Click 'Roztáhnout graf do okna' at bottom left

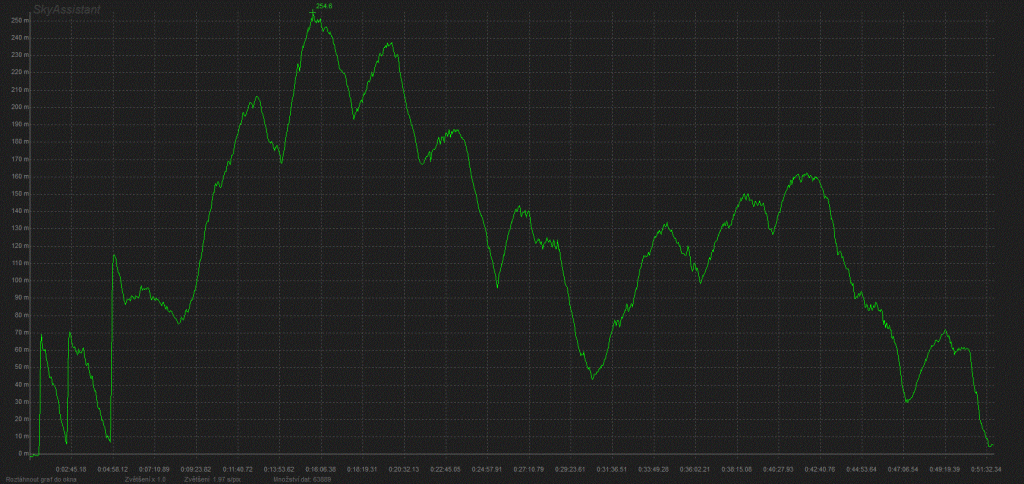pyautogui.click(x=40, y=479)
